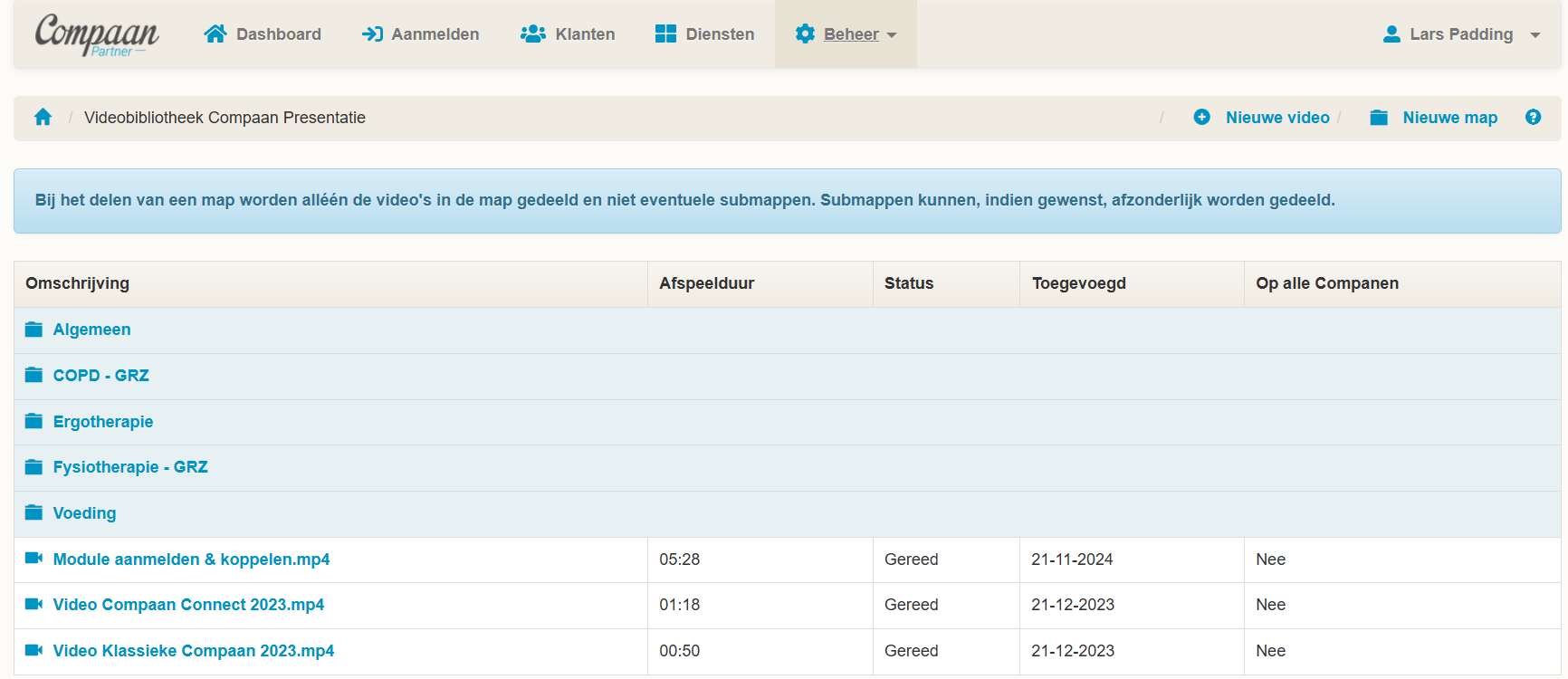1568x679 pixels.
Task: Click the Algemeen folder icon
Action: click(x=33, y=330)
